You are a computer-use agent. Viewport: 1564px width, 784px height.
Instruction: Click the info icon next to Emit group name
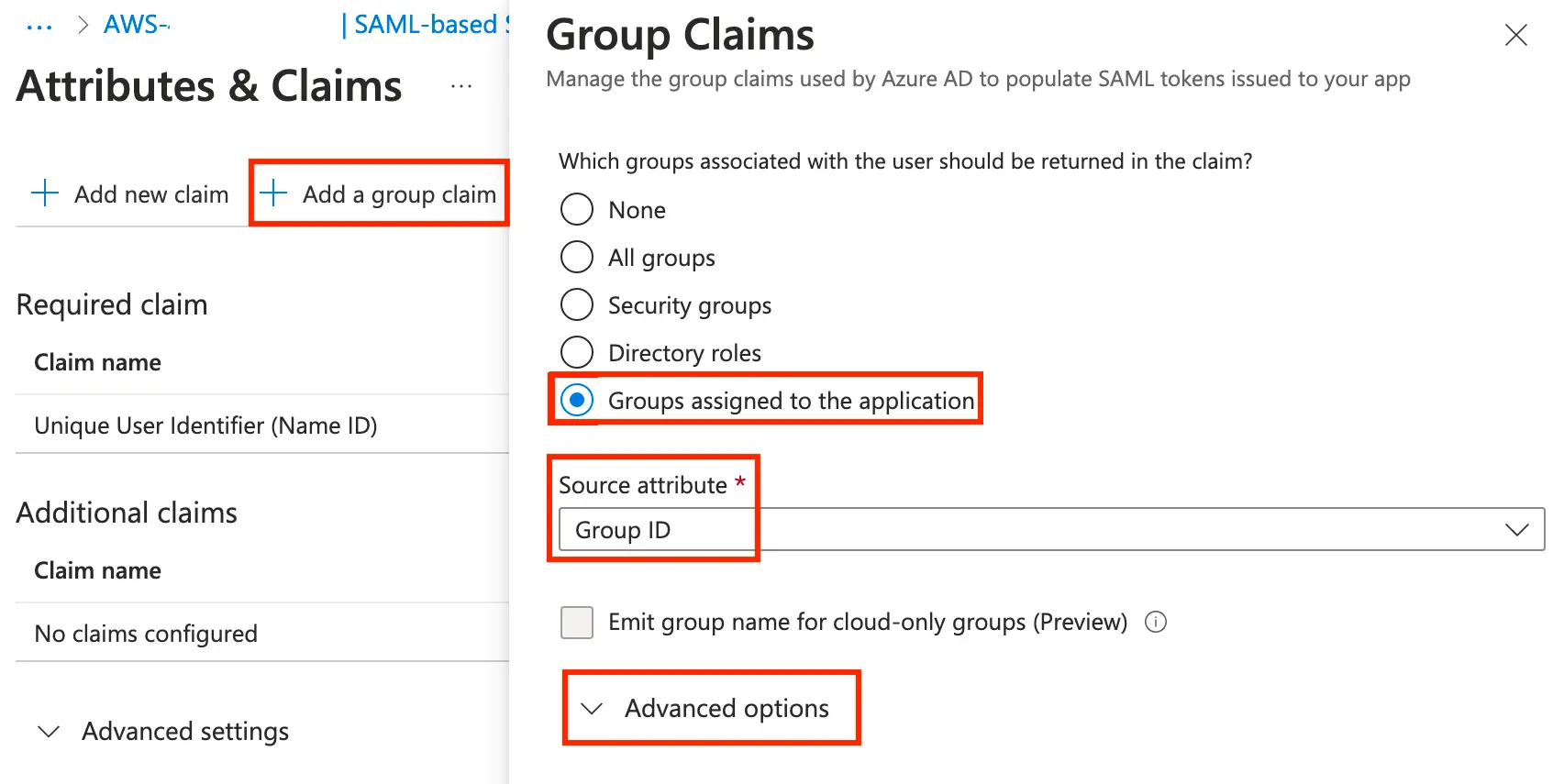click(1156, 623)
